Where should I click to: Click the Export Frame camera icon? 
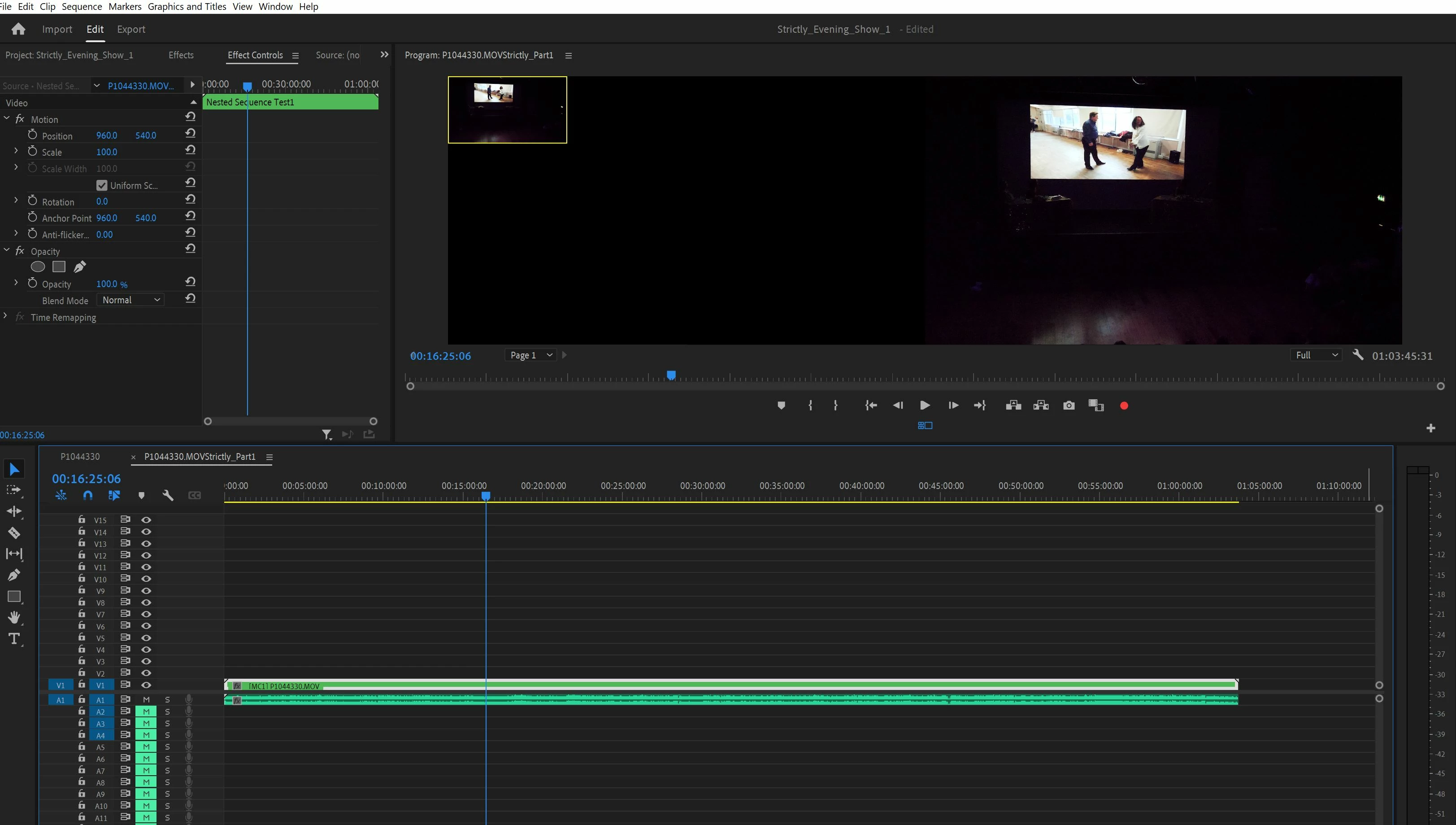(1069, 405)
